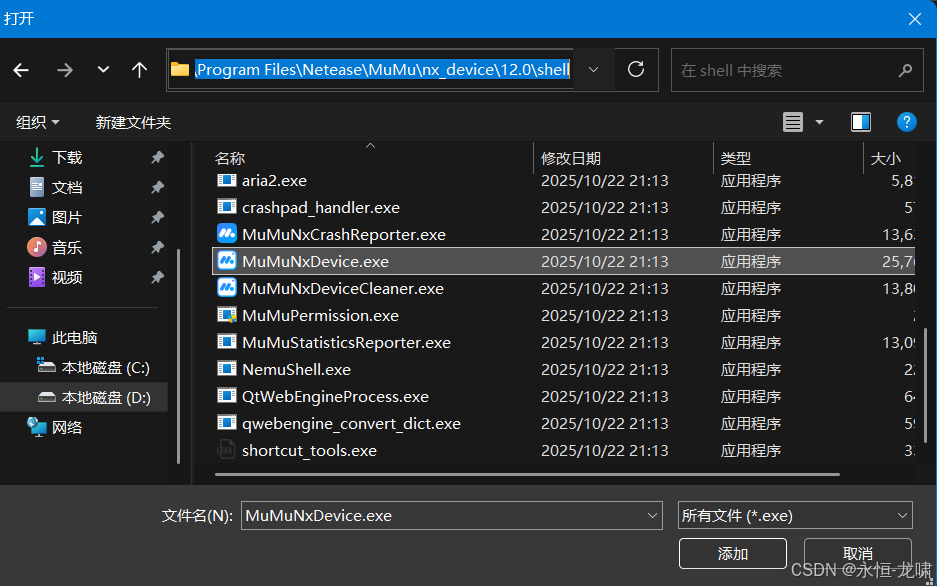Click the pin icon beside 图片

(x=157, y=217)
